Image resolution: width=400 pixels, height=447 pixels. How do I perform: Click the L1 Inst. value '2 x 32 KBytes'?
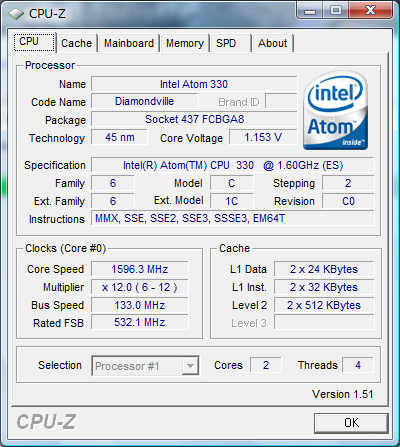click(x=324, y=287)
